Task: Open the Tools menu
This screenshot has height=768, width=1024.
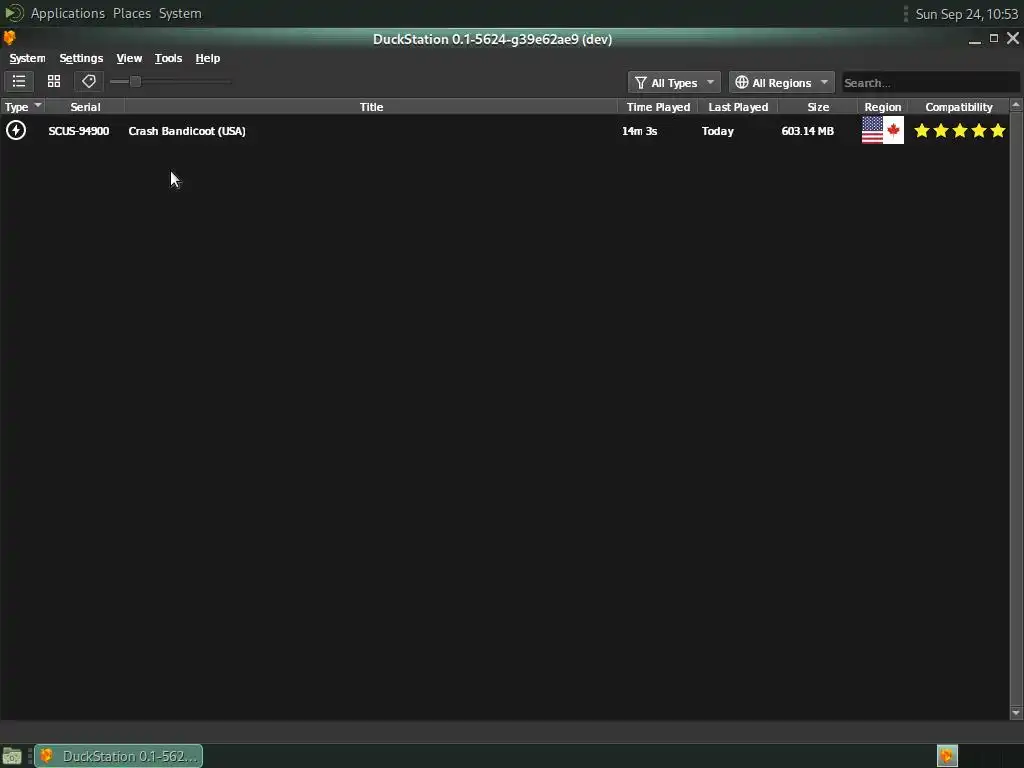Action: coord(168,58)
